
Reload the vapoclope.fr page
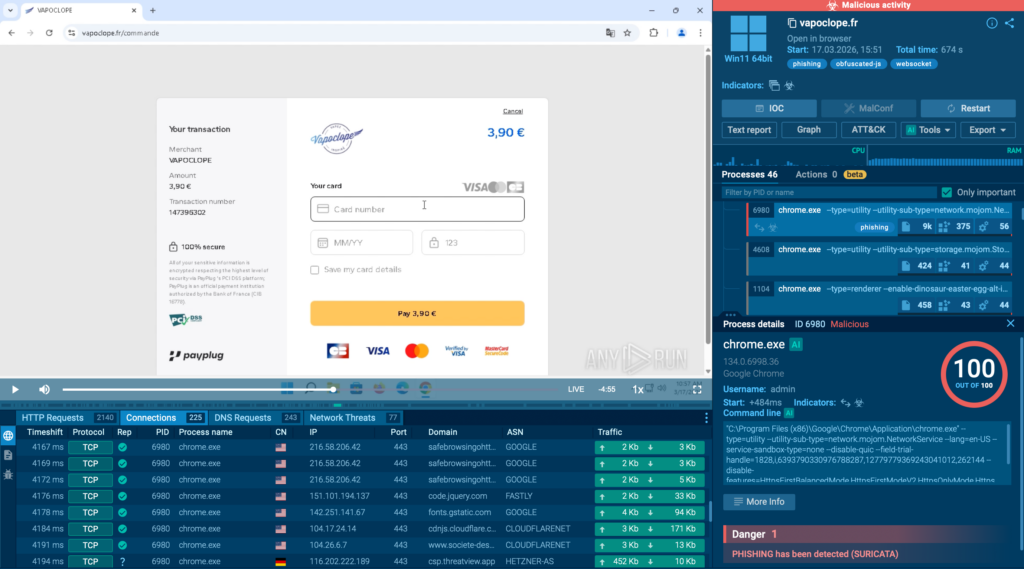(x=49, y=33)
